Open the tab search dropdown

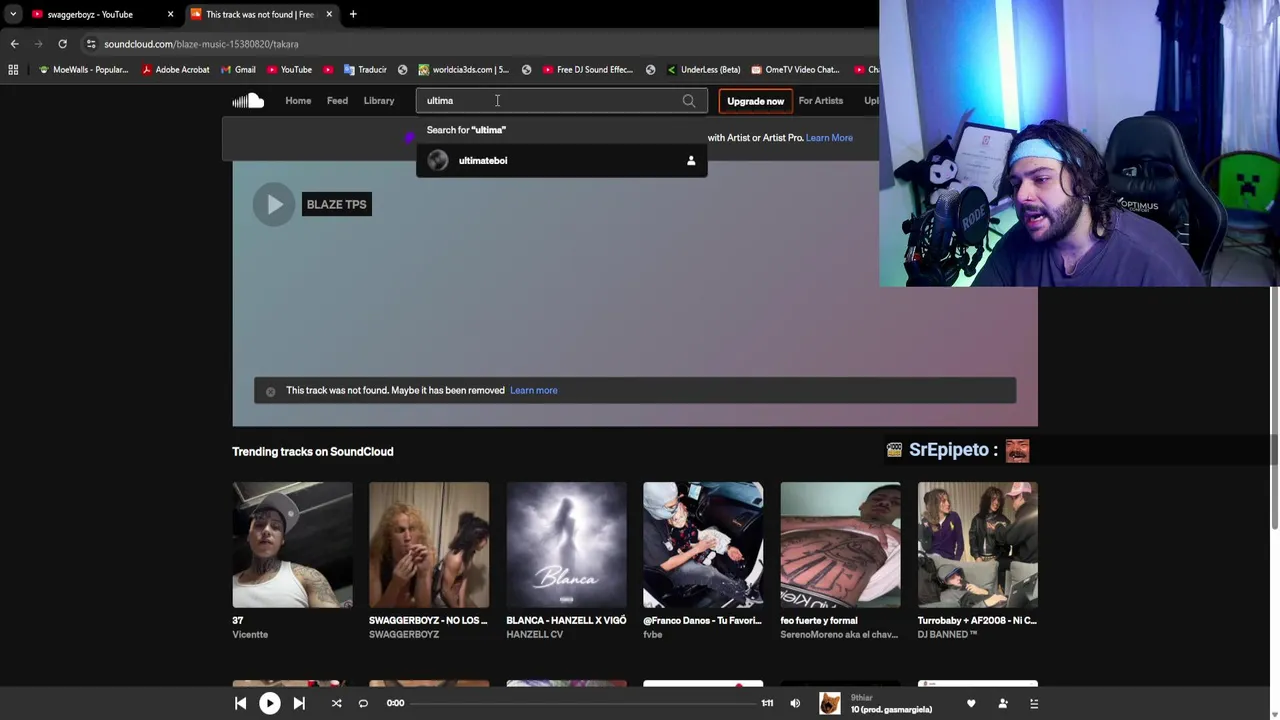tap(12, 14)
